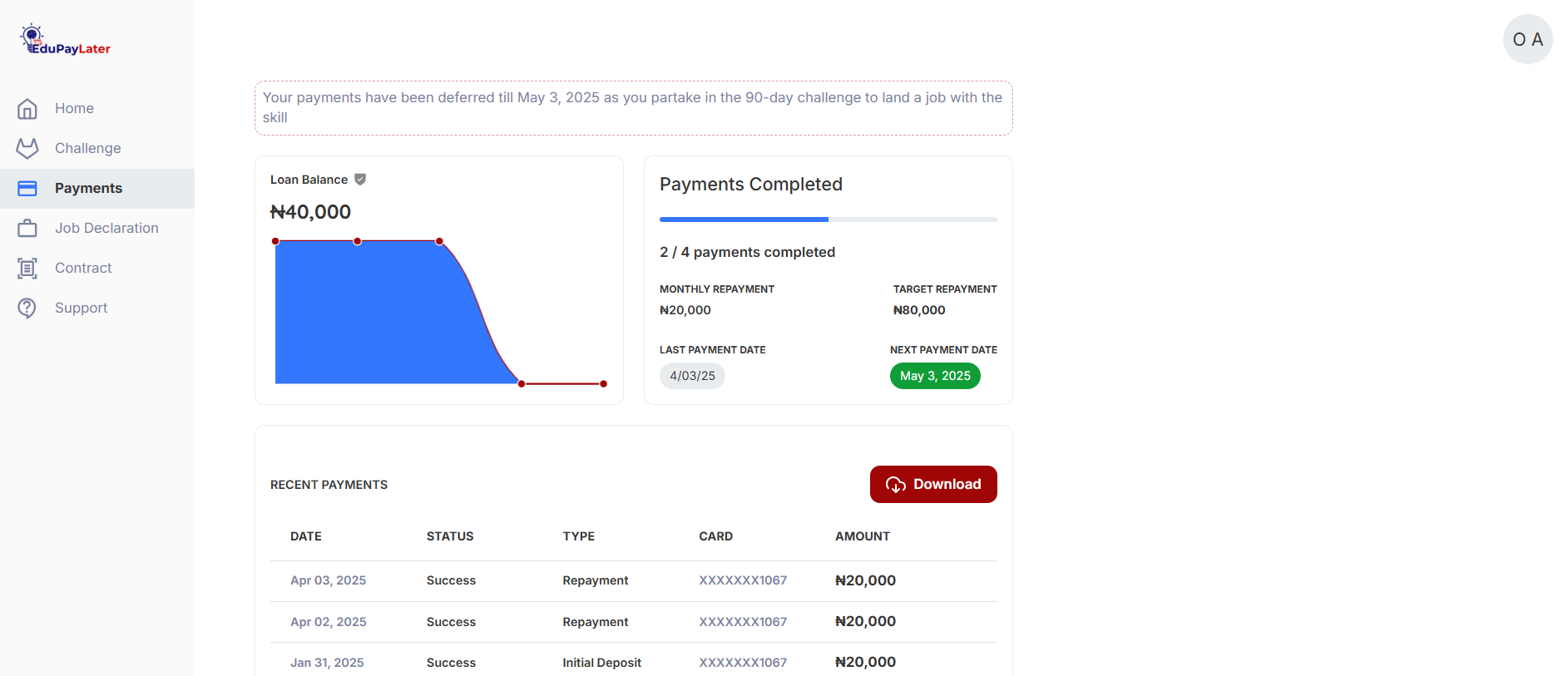Click the Loan Balance shield icon
This screenshot has width=1568, height=676.
click(360, 180)
